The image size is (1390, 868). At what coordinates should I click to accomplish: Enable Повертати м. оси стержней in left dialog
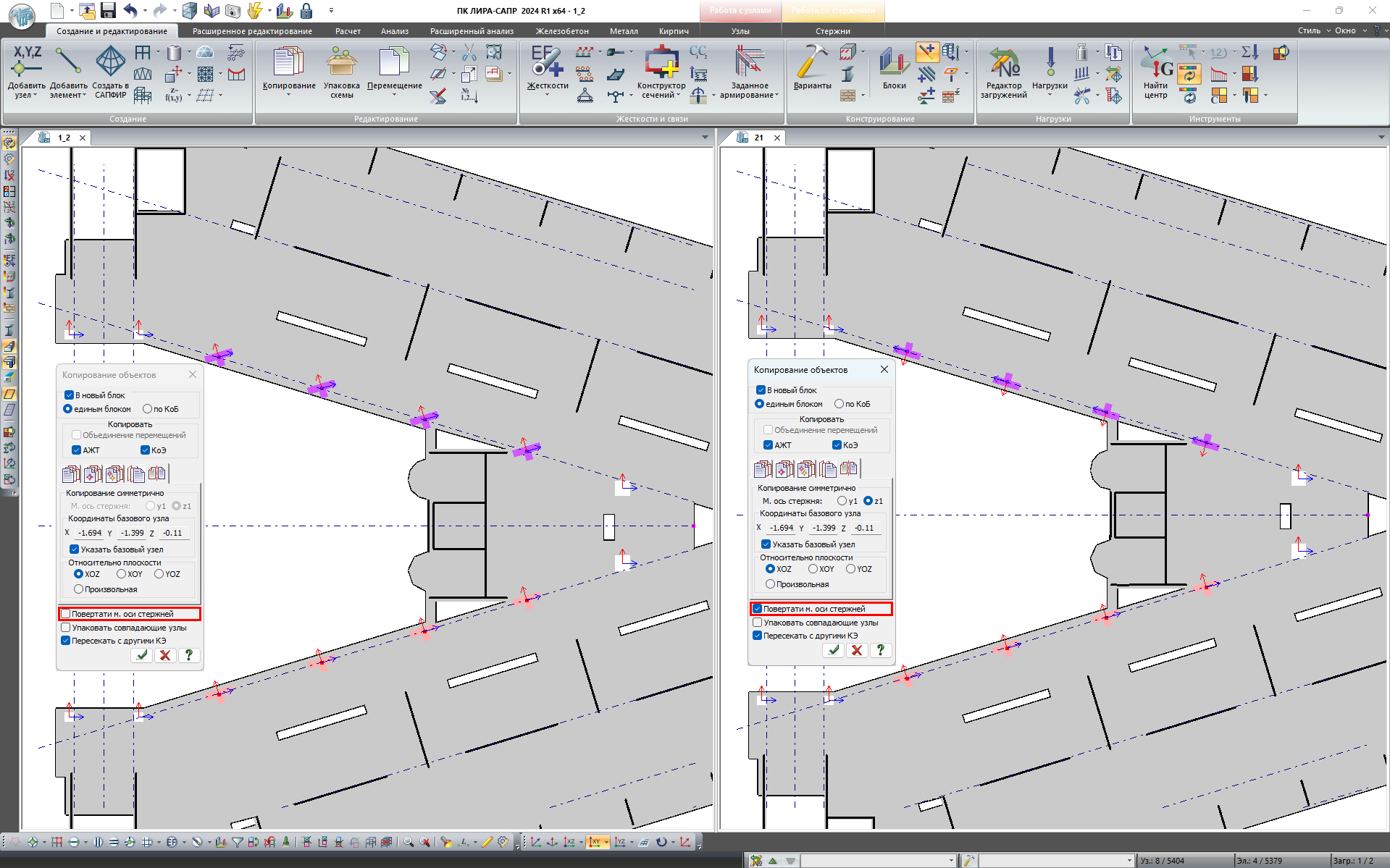(67, 614)
